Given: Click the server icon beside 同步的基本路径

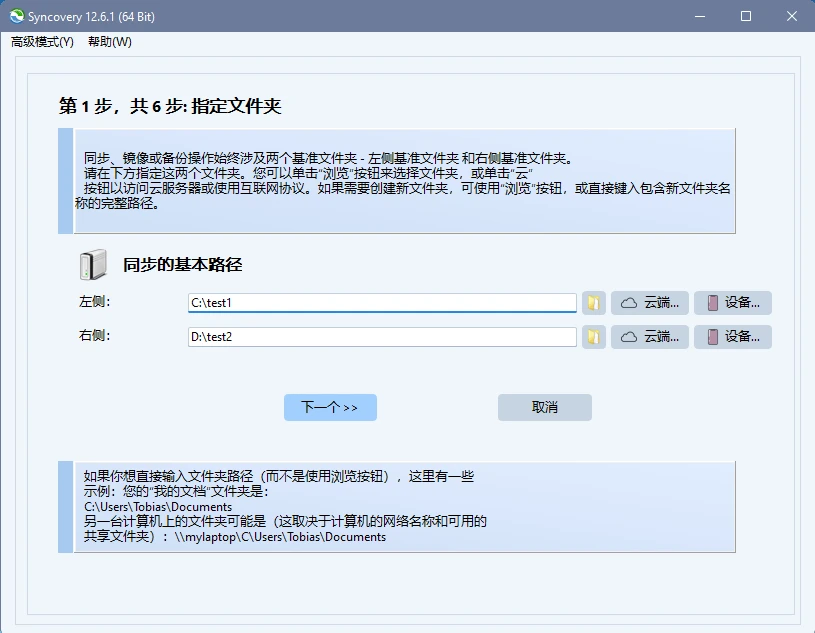Looking at the screenshot, I should (93, 264).
